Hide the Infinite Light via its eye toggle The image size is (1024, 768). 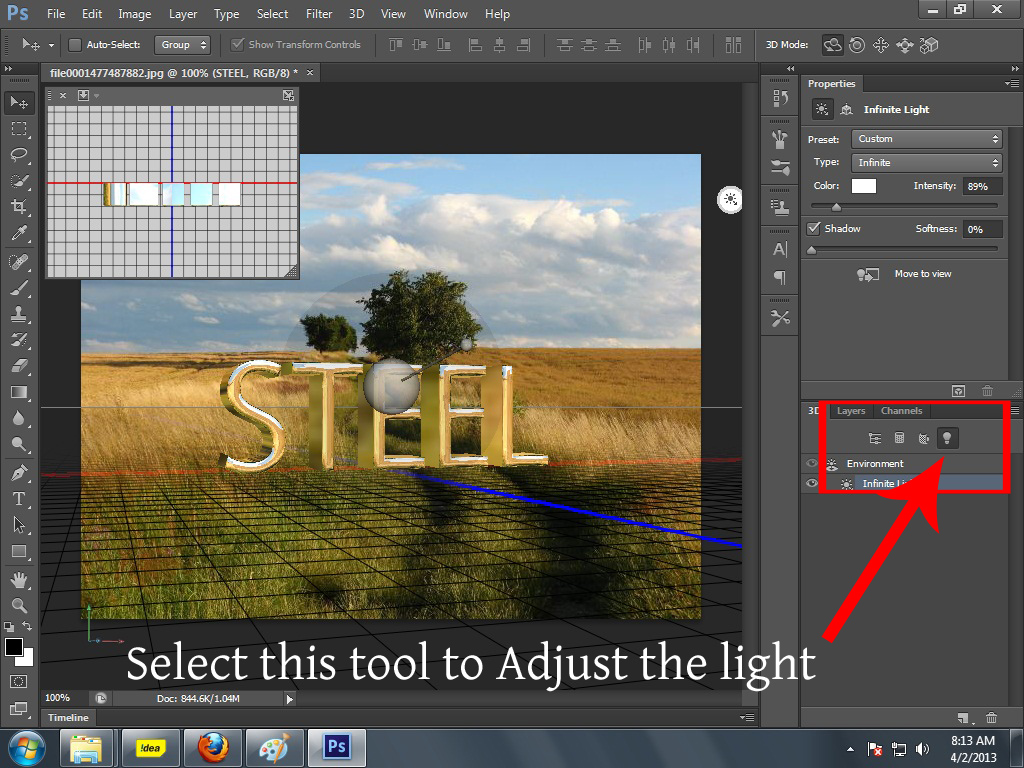tap(810, 483)
